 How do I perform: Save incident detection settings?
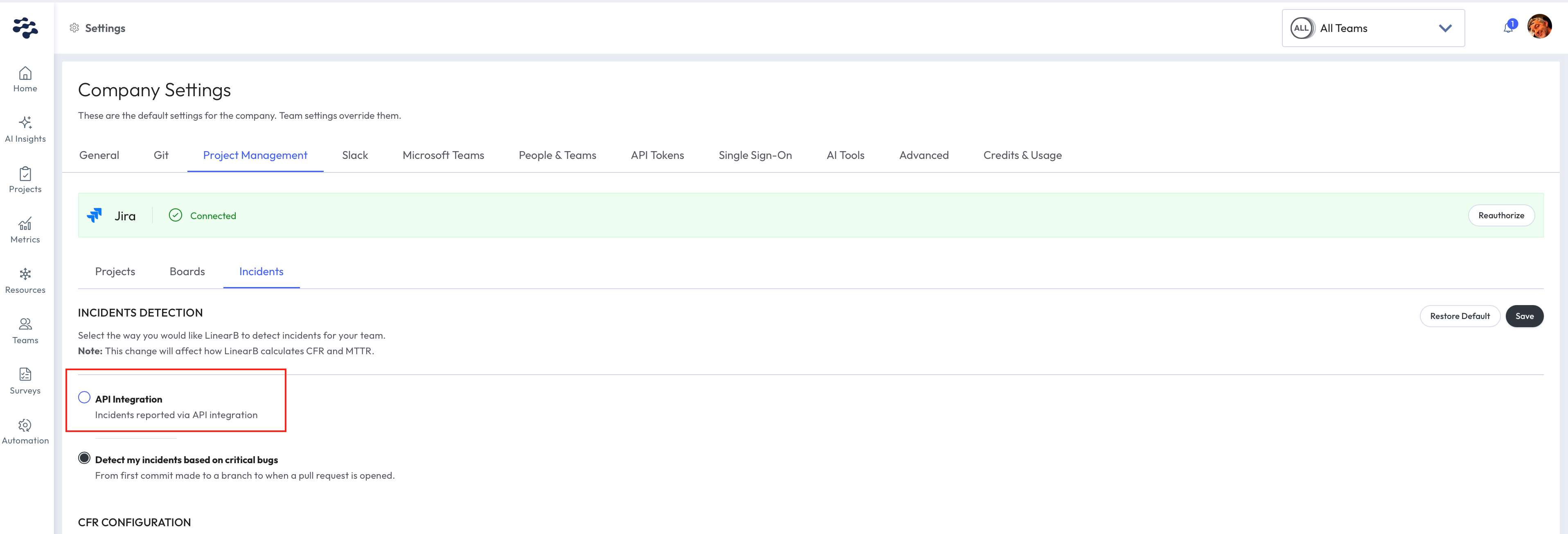coord(1523,316)
